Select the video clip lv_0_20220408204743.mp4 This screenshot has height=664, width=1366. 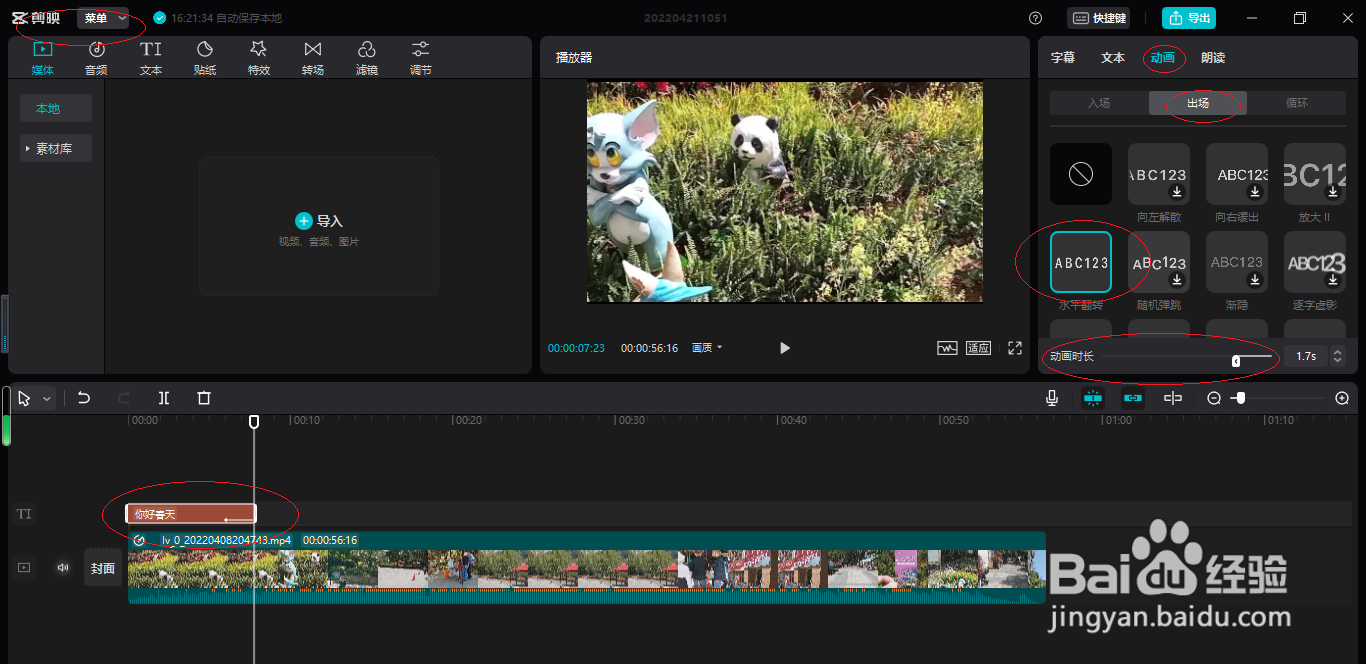[x=587, y=567]
